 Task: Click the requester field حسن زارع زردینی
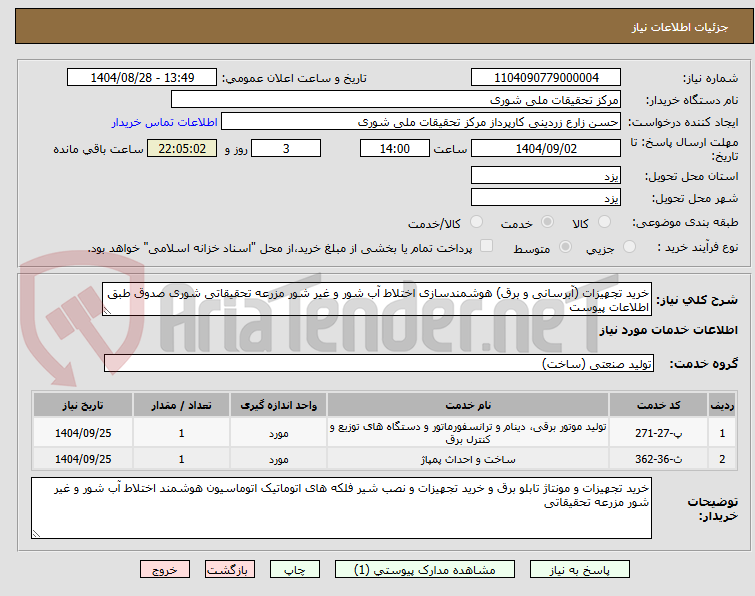(421, 122)
